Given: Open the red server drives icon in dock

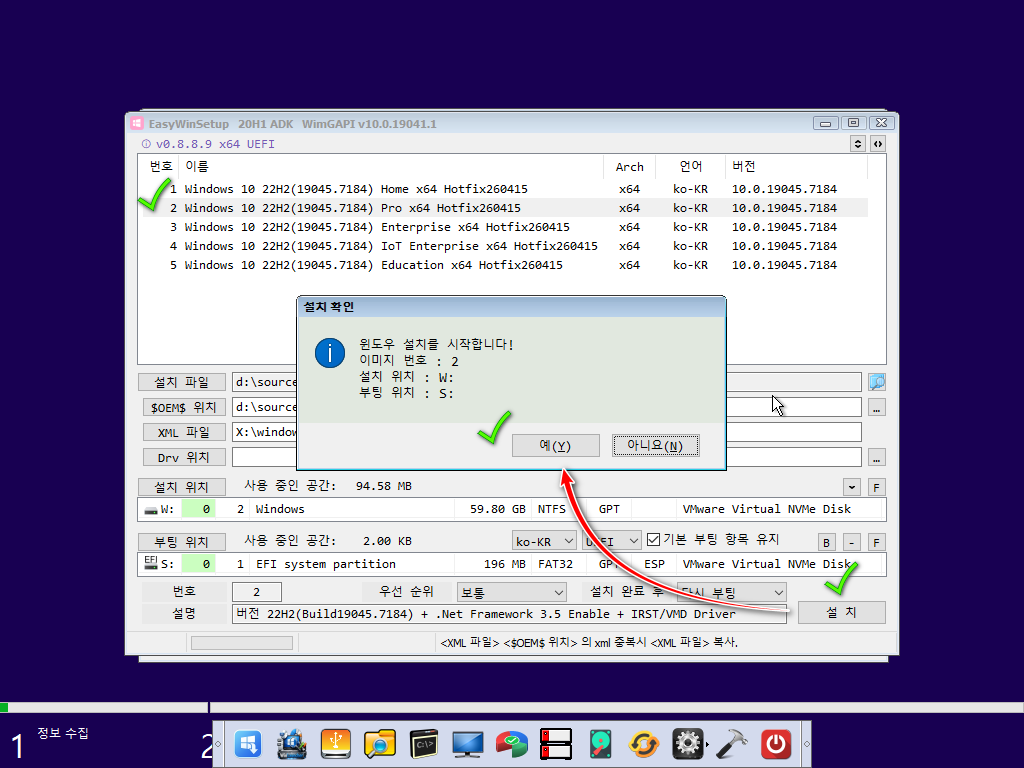Looking at the screenshot, I should 556,744.
